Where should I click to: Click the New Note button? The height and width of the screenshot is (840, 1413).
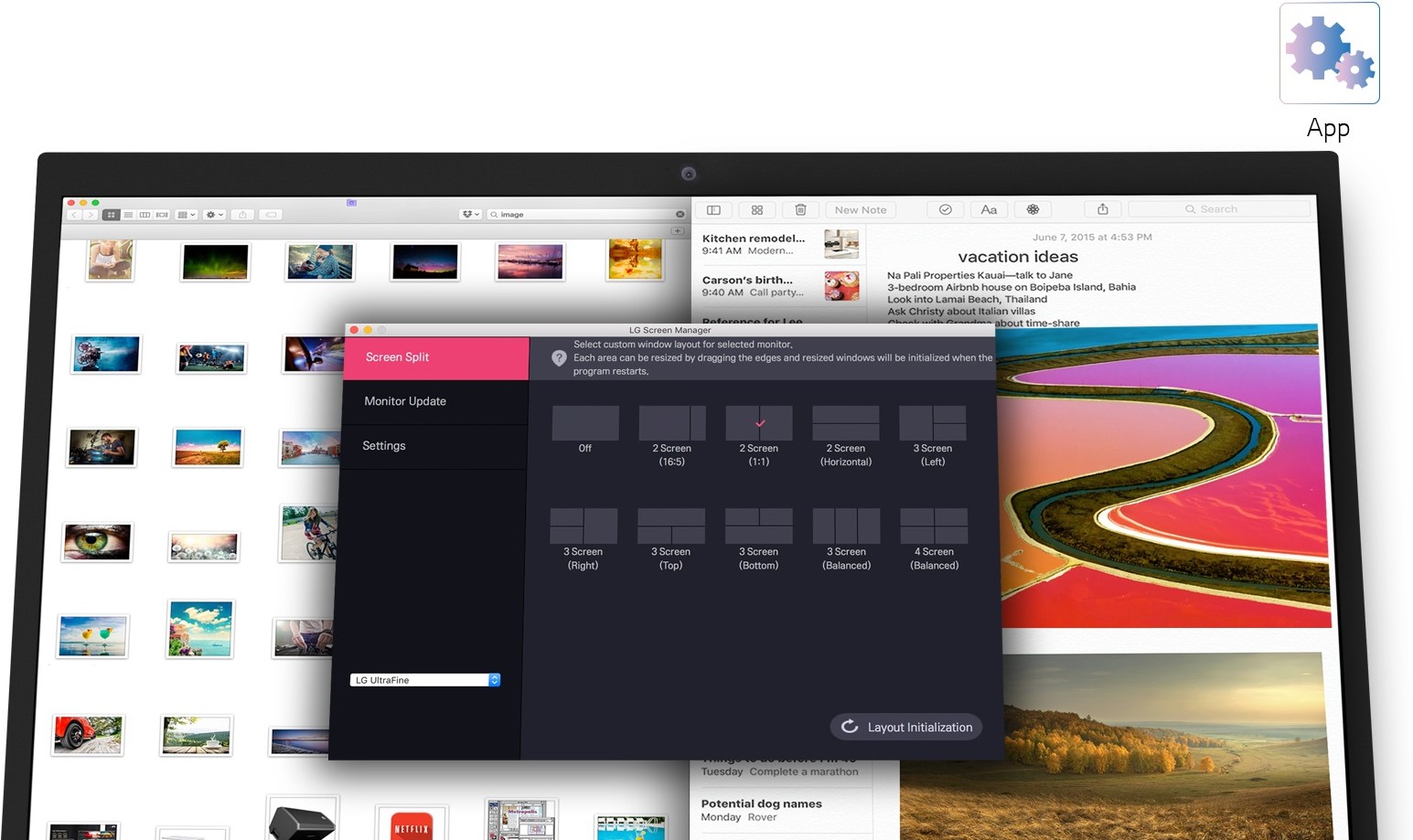click(x=861, y=209)
